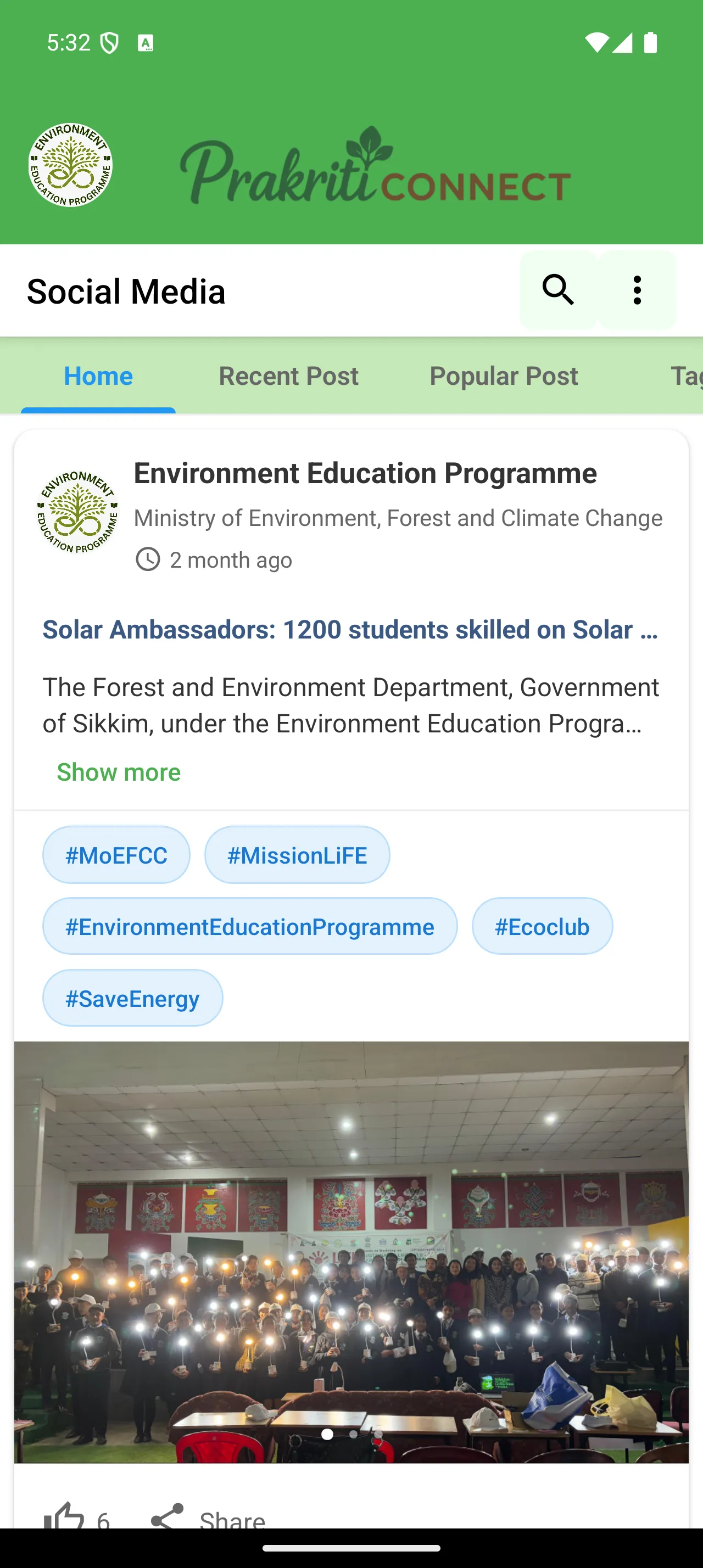Open the three-dot overflow menu
This screenshot has height=1568, width=703.
[x=637, y=290]
